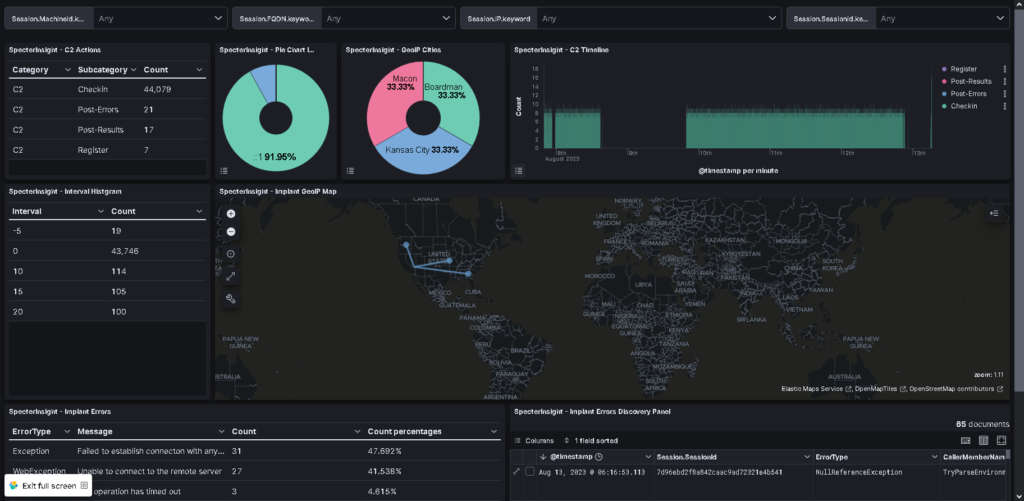This screenshot has width=1024, height=501.
Task: Toggle legend in C2 Timeline panel
Action: [519, 171]
